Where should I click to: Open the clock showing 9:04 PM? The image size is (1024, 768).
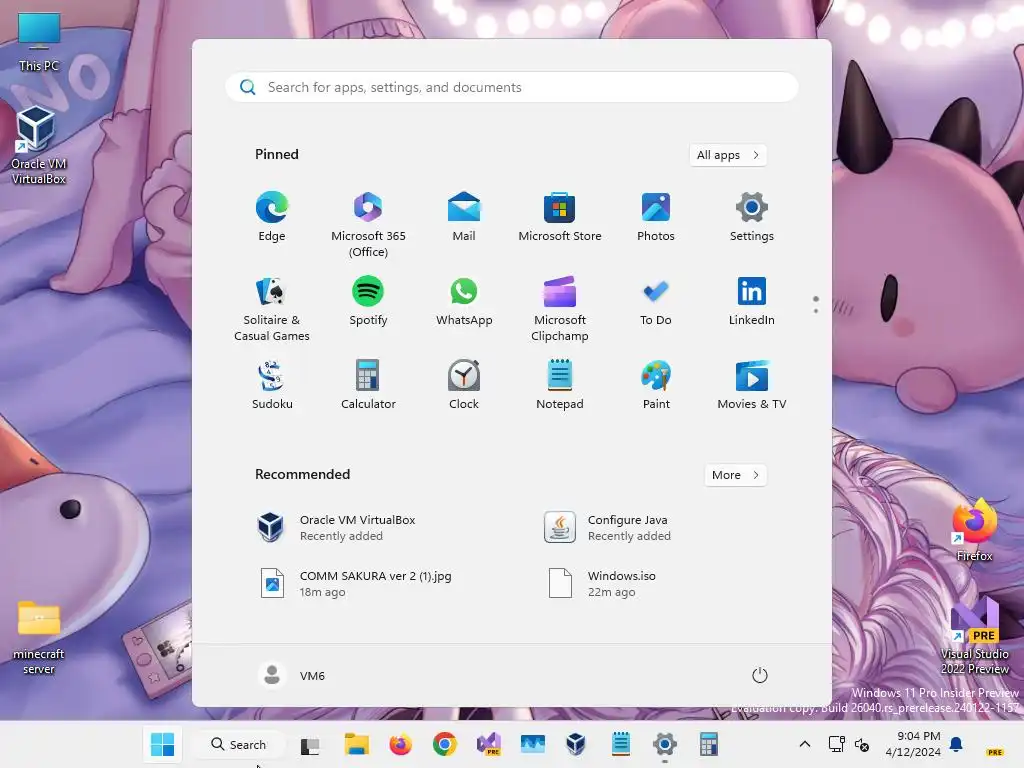(913, 744)
